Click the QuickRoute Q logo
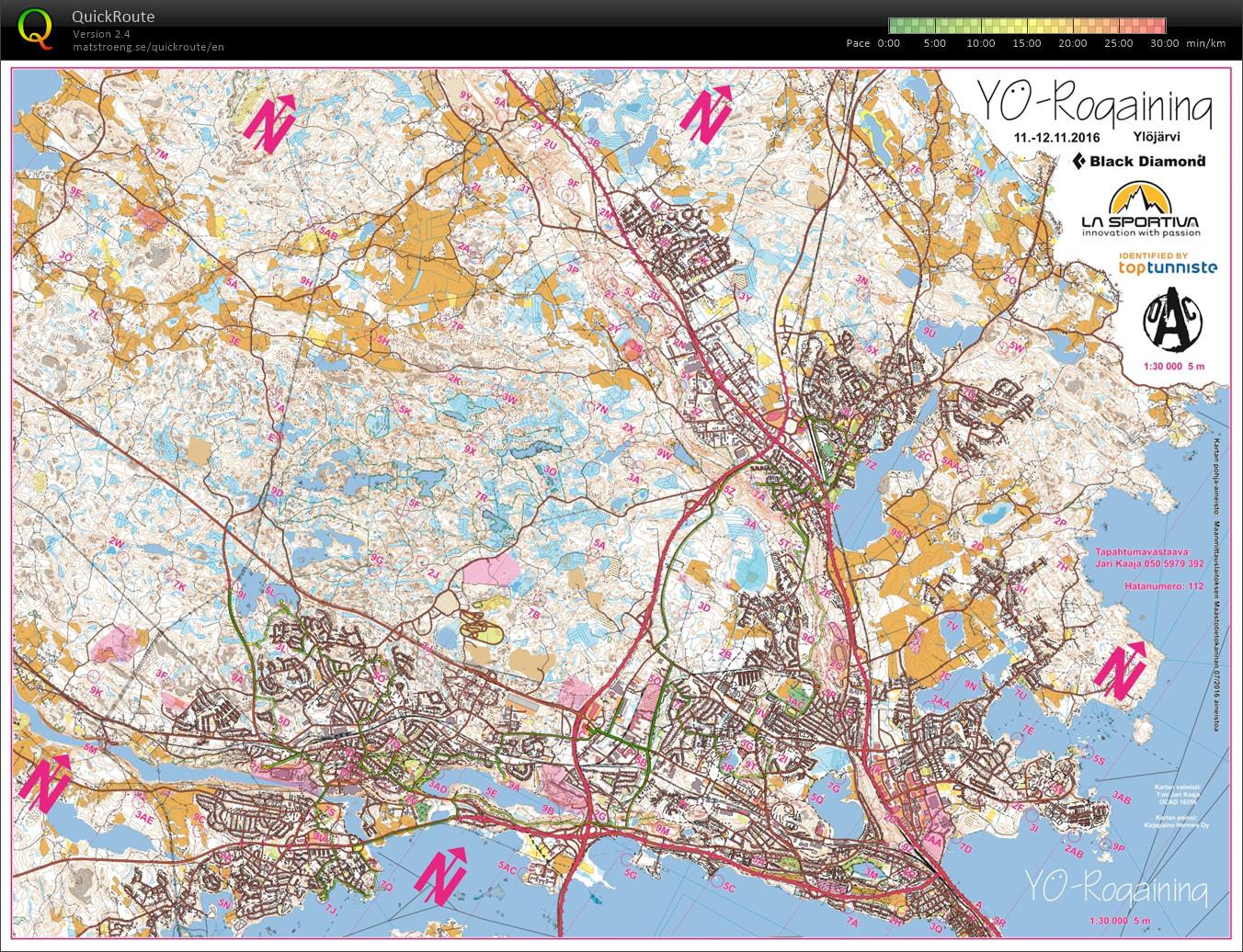 [35, 28]
